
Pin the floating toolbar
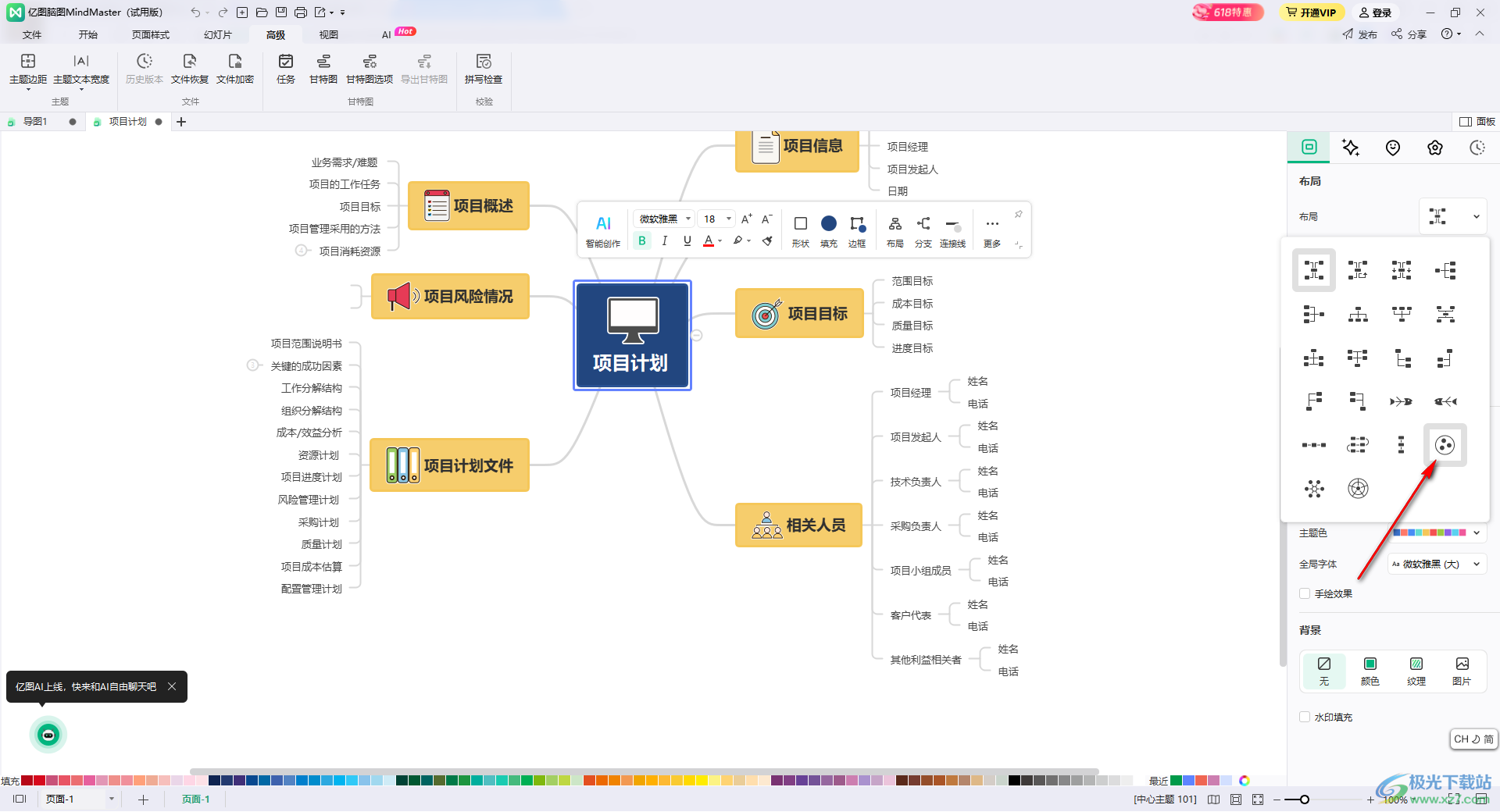click(x=1018, y=214)
